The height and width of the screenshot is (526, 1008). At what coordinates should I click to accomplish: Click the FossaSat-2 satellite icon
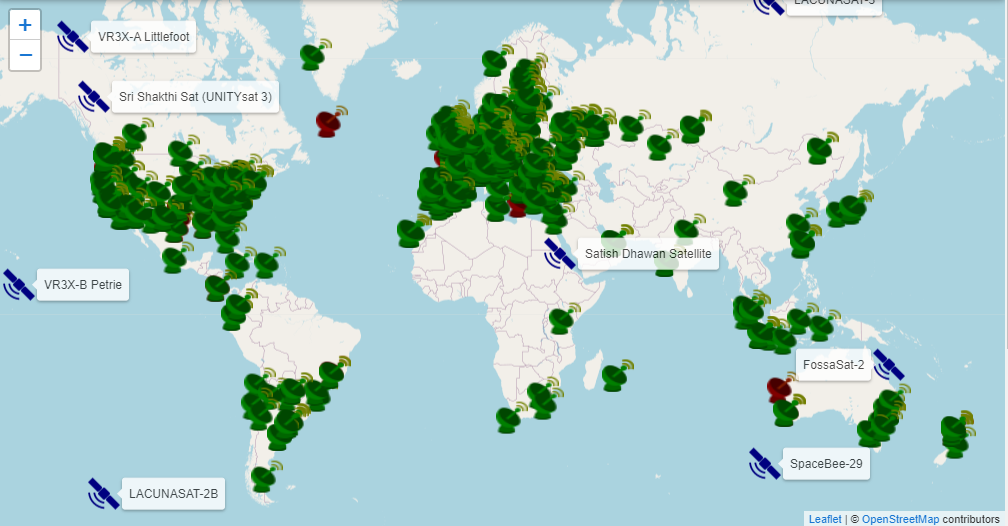[x=888, y=365]
